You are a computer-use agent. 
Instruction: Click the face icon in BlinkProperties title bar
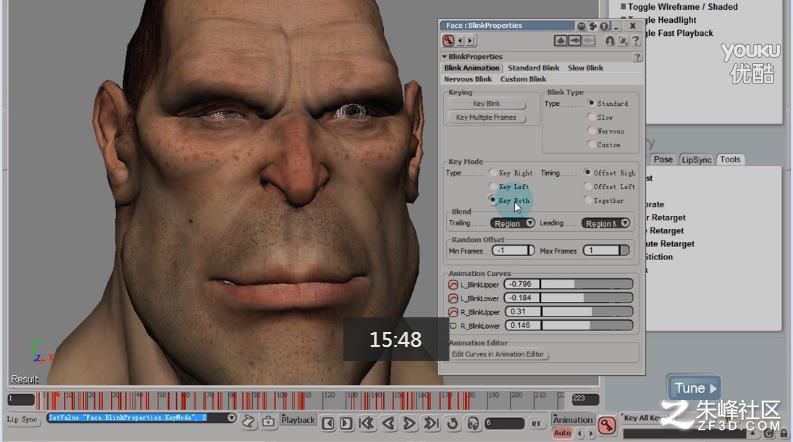[582, 26]
